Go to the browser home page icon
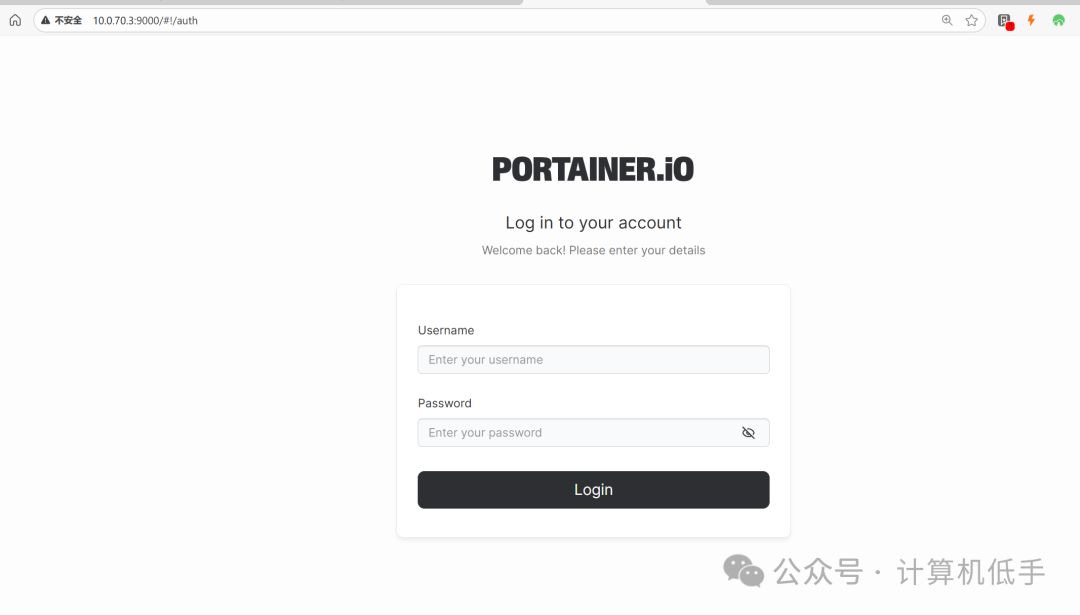 [15, 21]
